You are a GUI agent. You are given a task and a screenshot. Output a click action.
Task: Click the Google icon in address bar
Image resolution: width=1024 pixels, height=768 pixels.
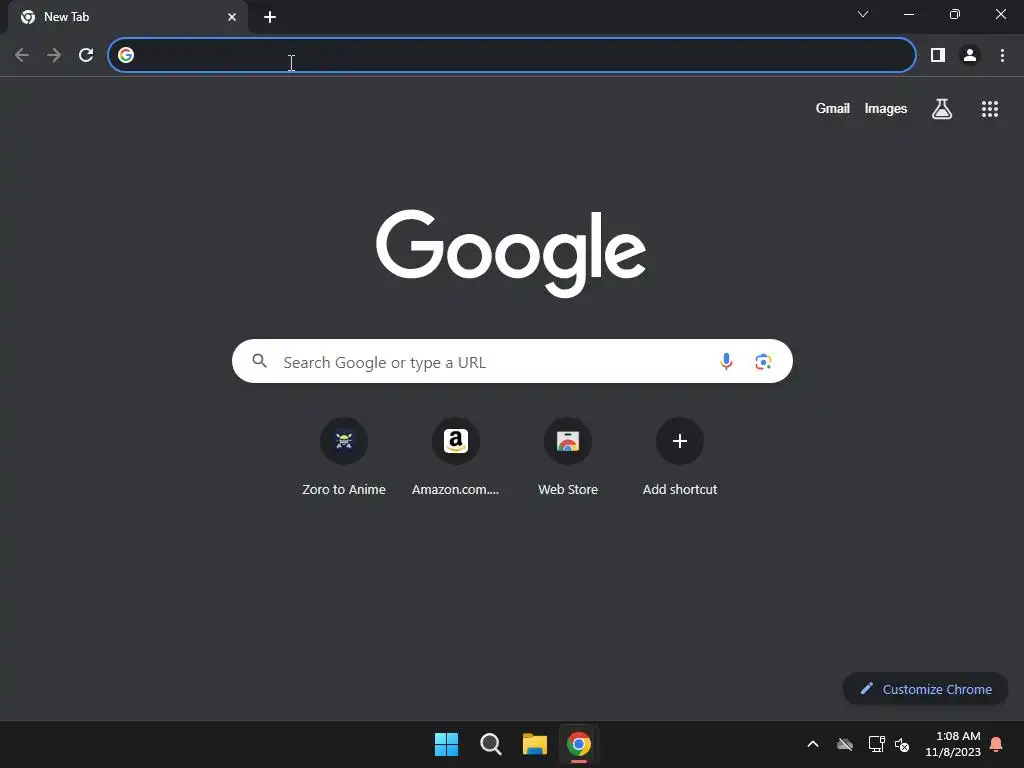126,56
